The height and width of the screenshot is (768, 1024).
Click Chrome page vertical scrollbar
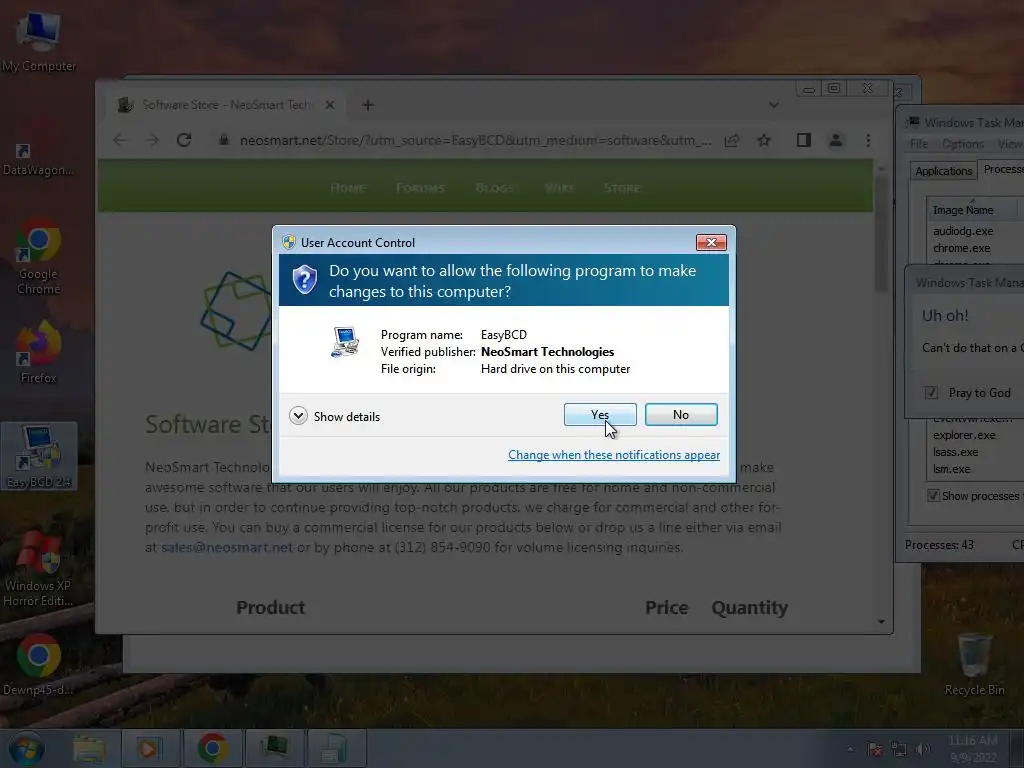881,234
